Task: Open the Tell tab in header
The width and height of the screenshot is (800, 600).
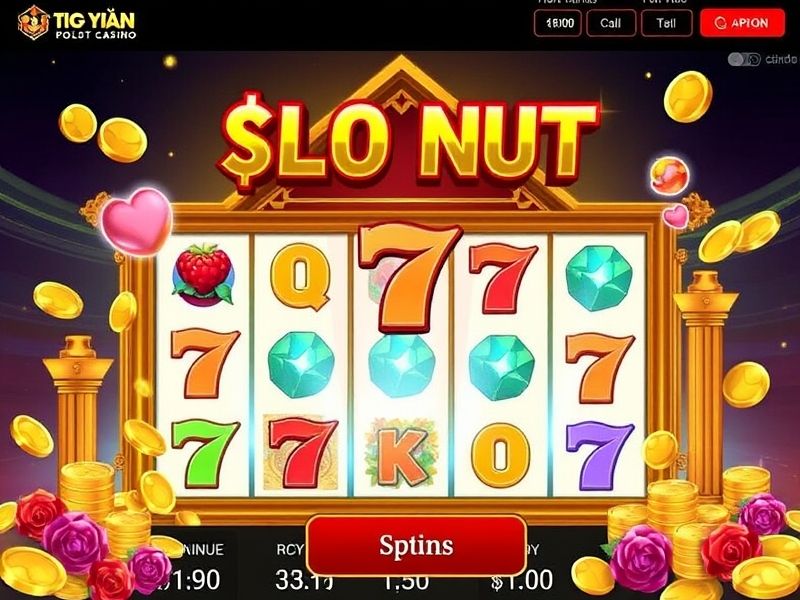Action: (666, 23)
